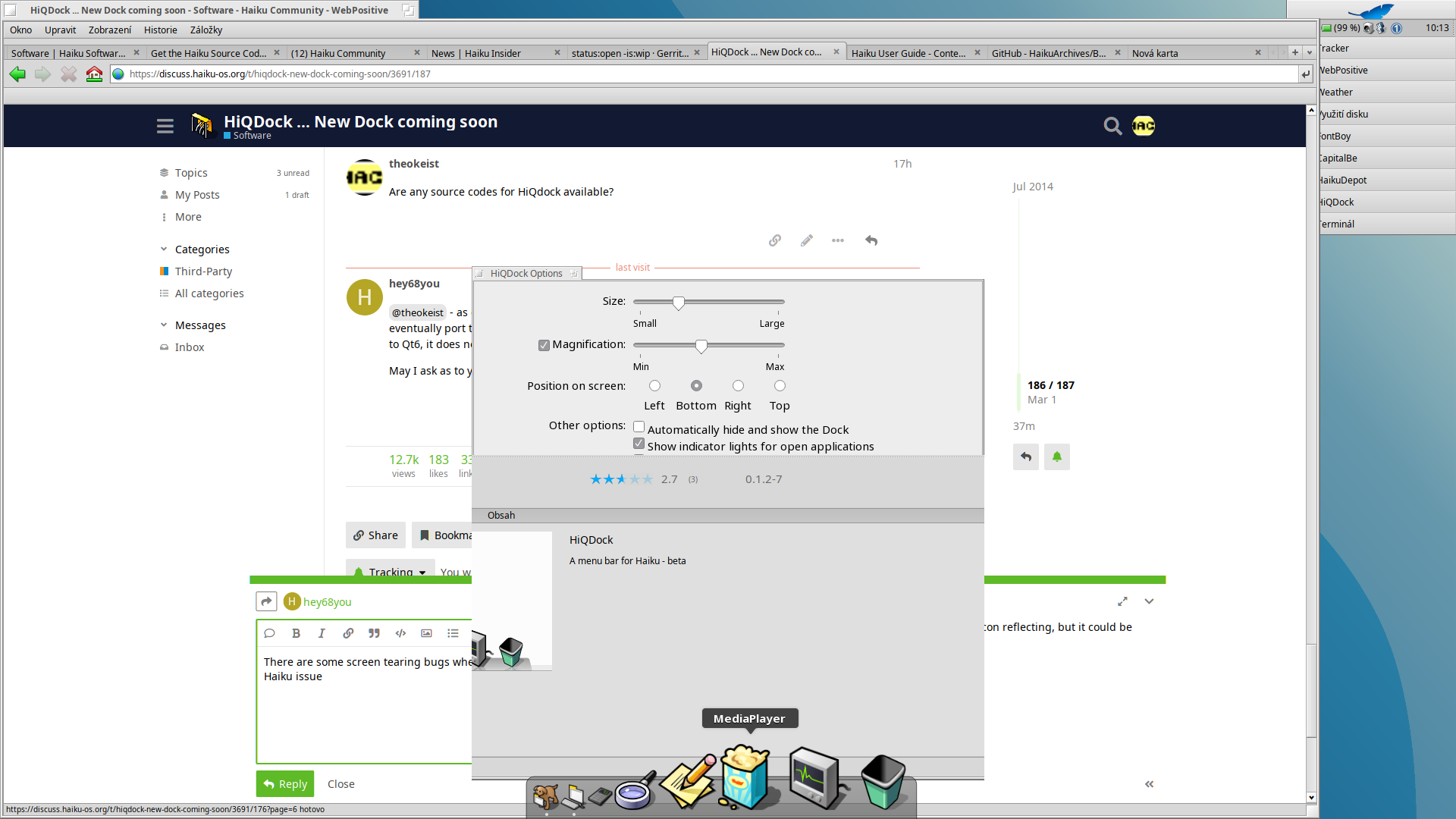Open My Posts in sidebar
1456x819 pixels.
[197, 195]
